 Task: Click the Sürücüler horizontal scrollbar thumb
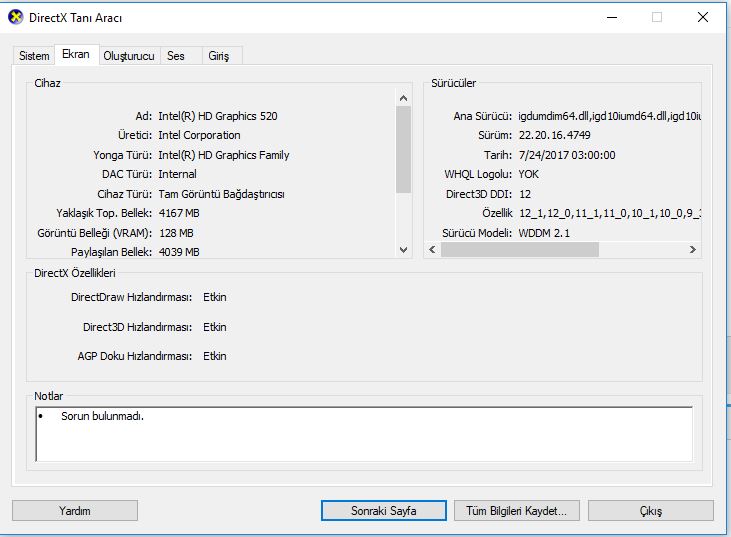(x=520, y=249)
